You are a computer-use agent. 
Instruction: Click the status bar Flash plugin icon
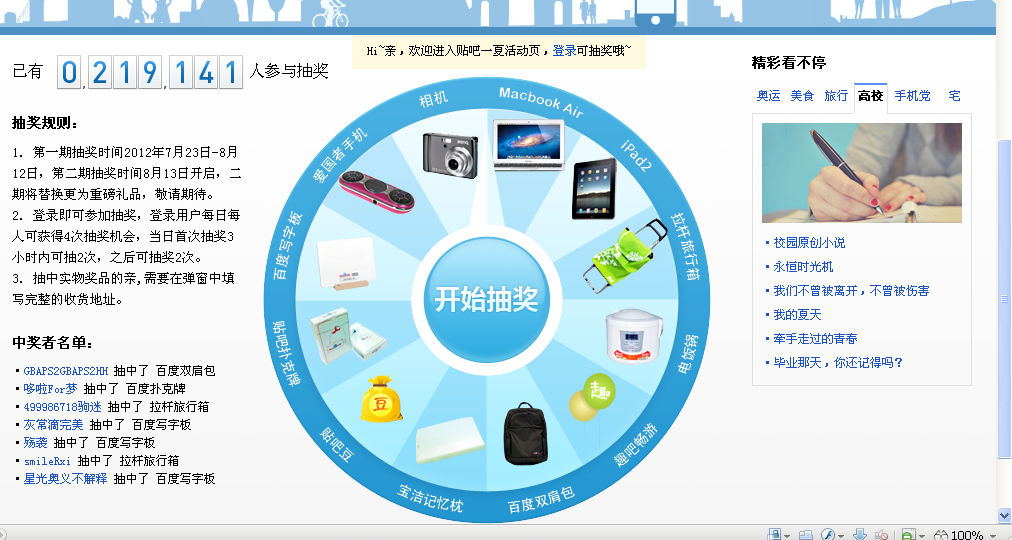point(828,534)
